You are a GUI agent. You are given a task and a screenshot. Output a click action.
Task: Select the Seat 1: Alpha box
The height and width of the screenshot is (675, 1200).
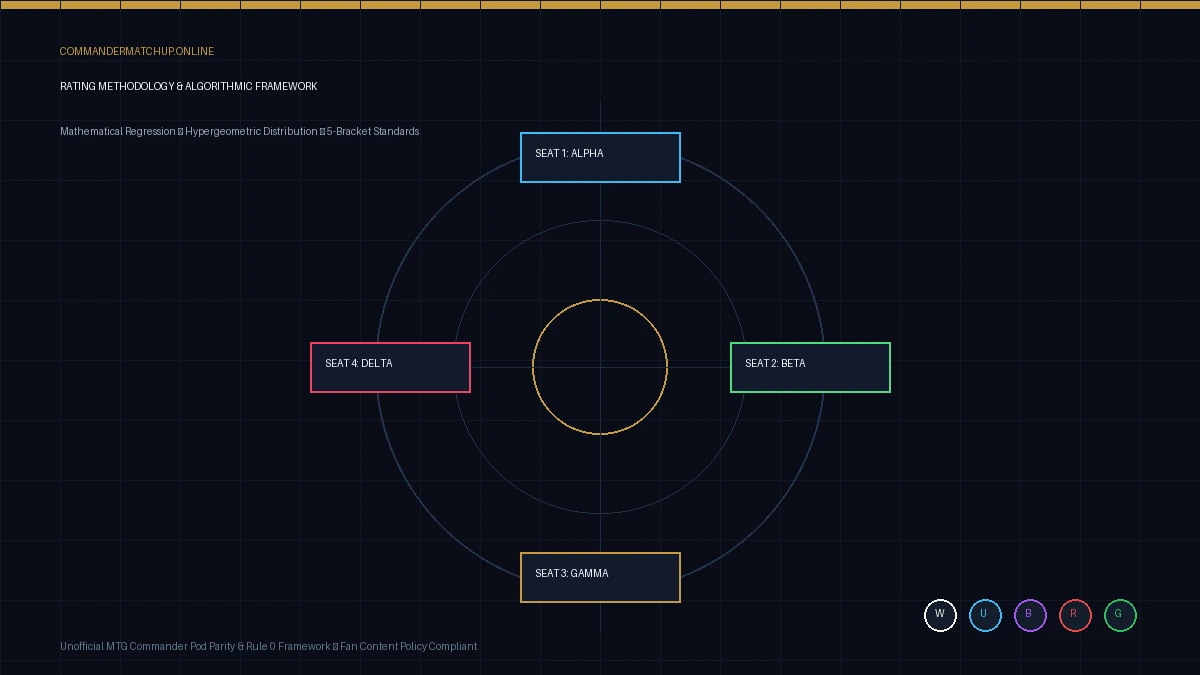coord(600,157)
